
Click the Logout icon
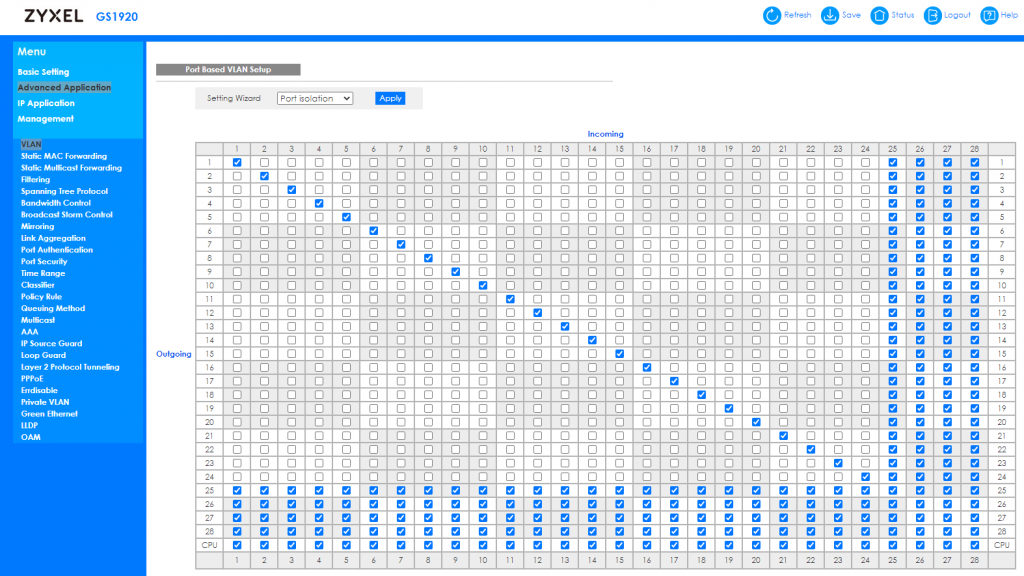[x=932, y=15]
